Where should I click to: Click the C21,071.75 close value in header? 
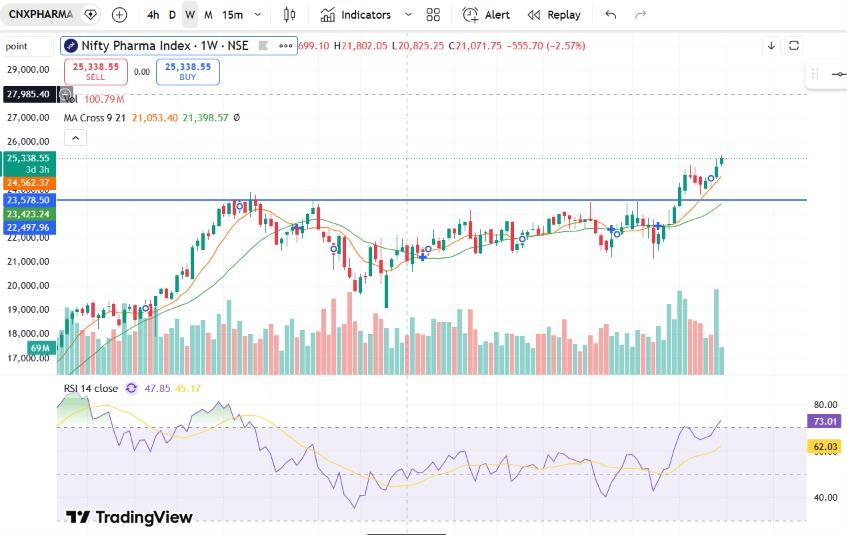click(x=475, y=46)
